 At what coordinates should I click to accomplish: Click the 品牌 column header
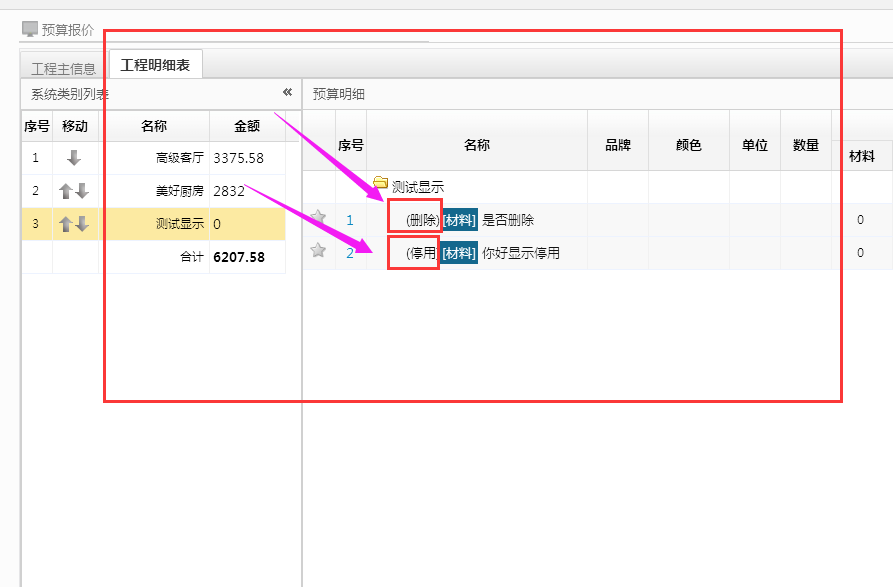(618, 145)
